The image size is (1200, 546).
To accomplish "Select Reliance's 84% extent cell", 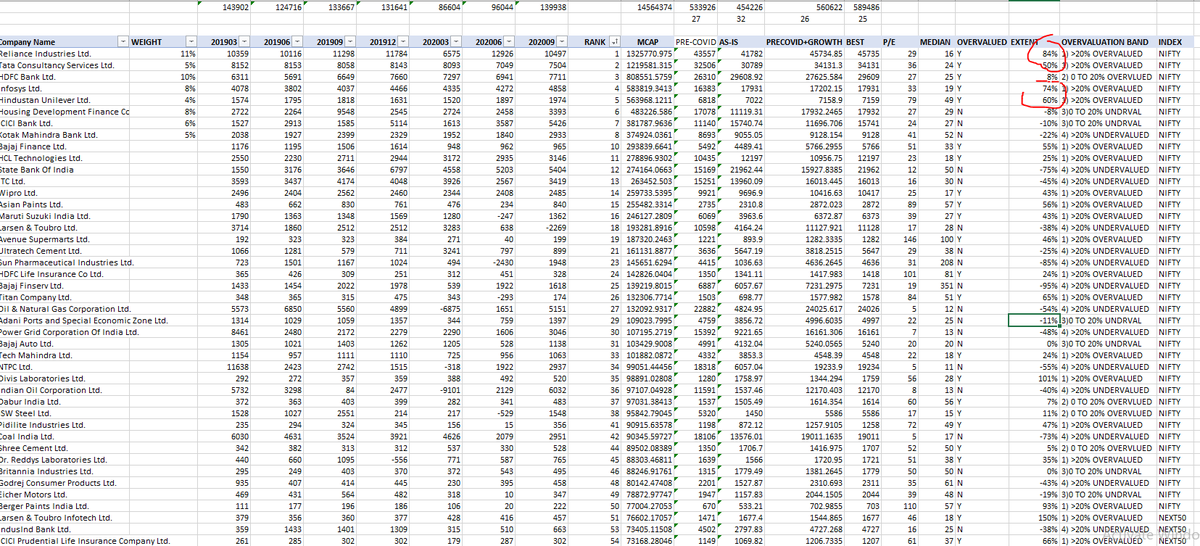I will point(1034,52).
